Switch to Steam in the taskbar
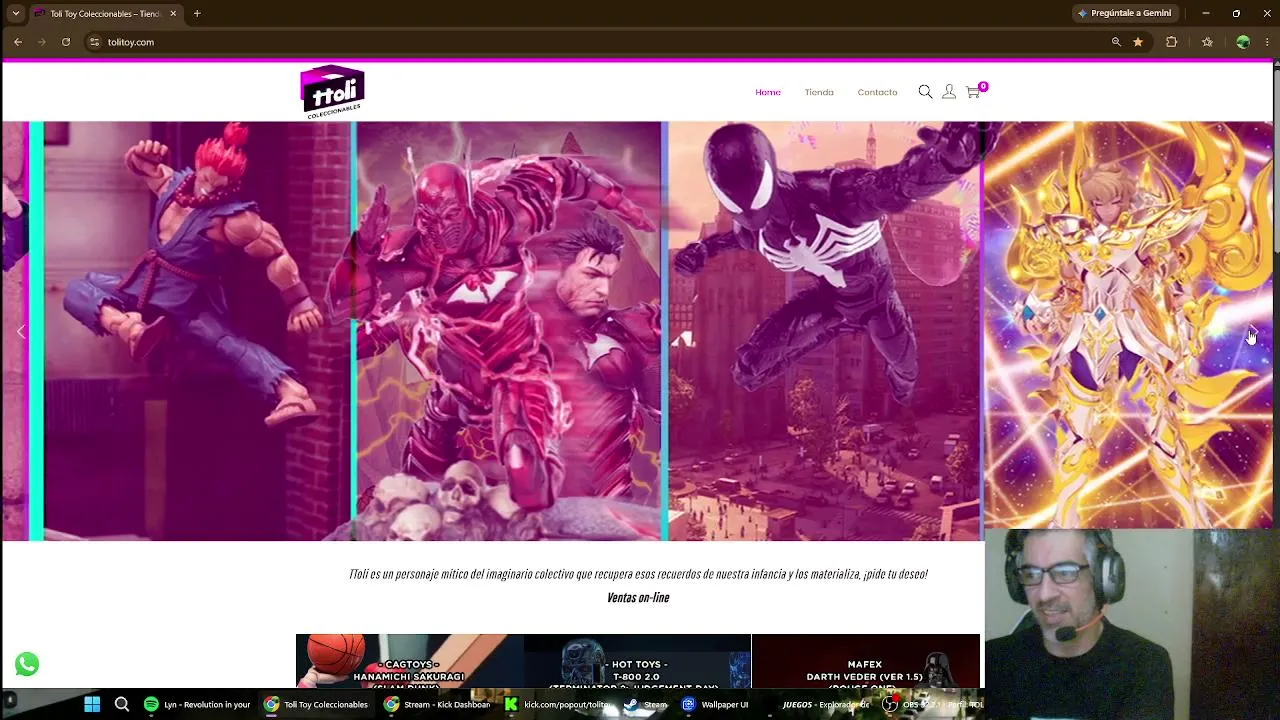Image resolution: width=1280 pixels, height=720 pixels. click(646, 704)
